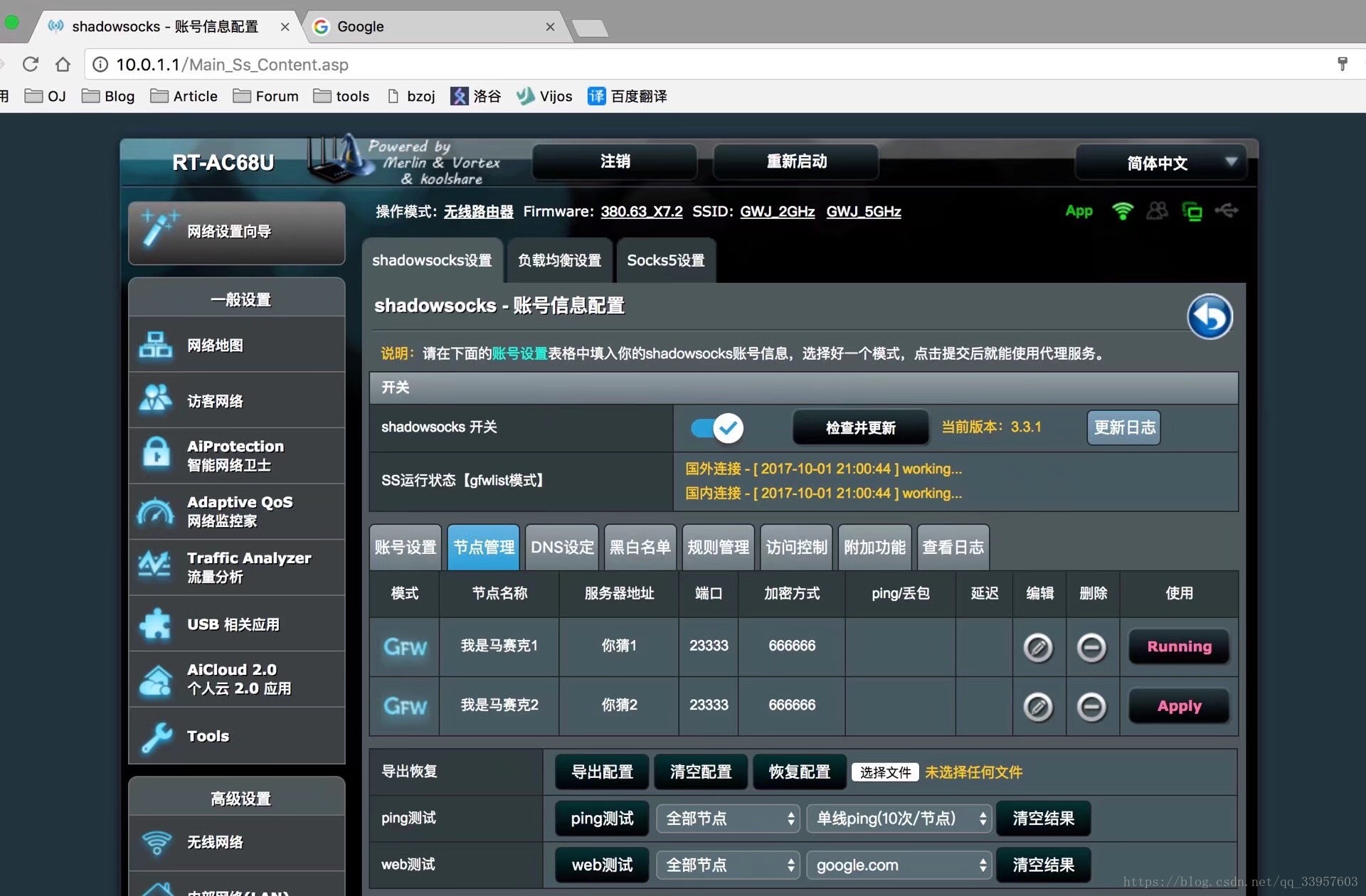Switch to 黑白名单 sub-tab

640,547
